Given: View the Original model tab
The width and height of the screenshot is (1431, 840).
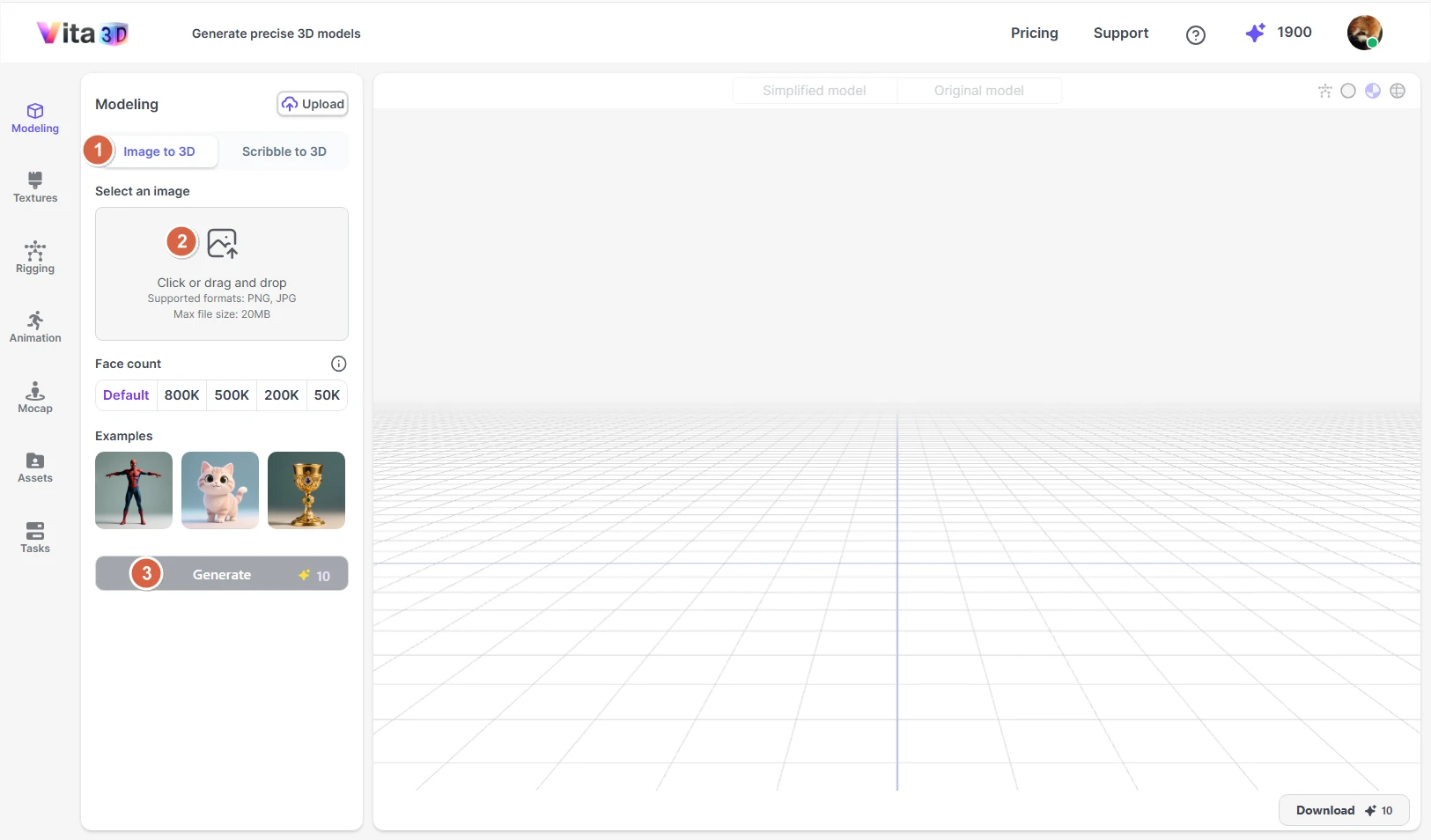Looking at the screenshot, I should pyautogui.click(x=977, y=90).
